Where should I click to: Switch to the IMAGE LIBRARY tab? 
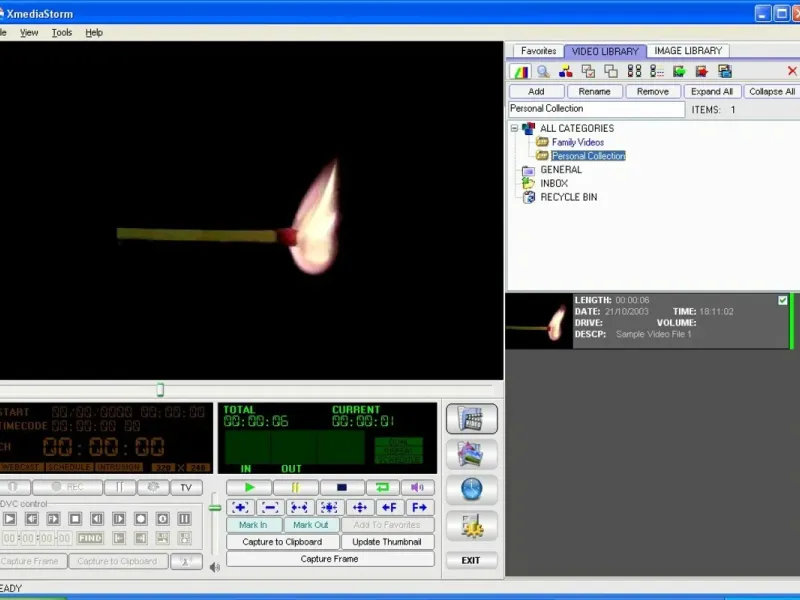click(x=688, y=51)
